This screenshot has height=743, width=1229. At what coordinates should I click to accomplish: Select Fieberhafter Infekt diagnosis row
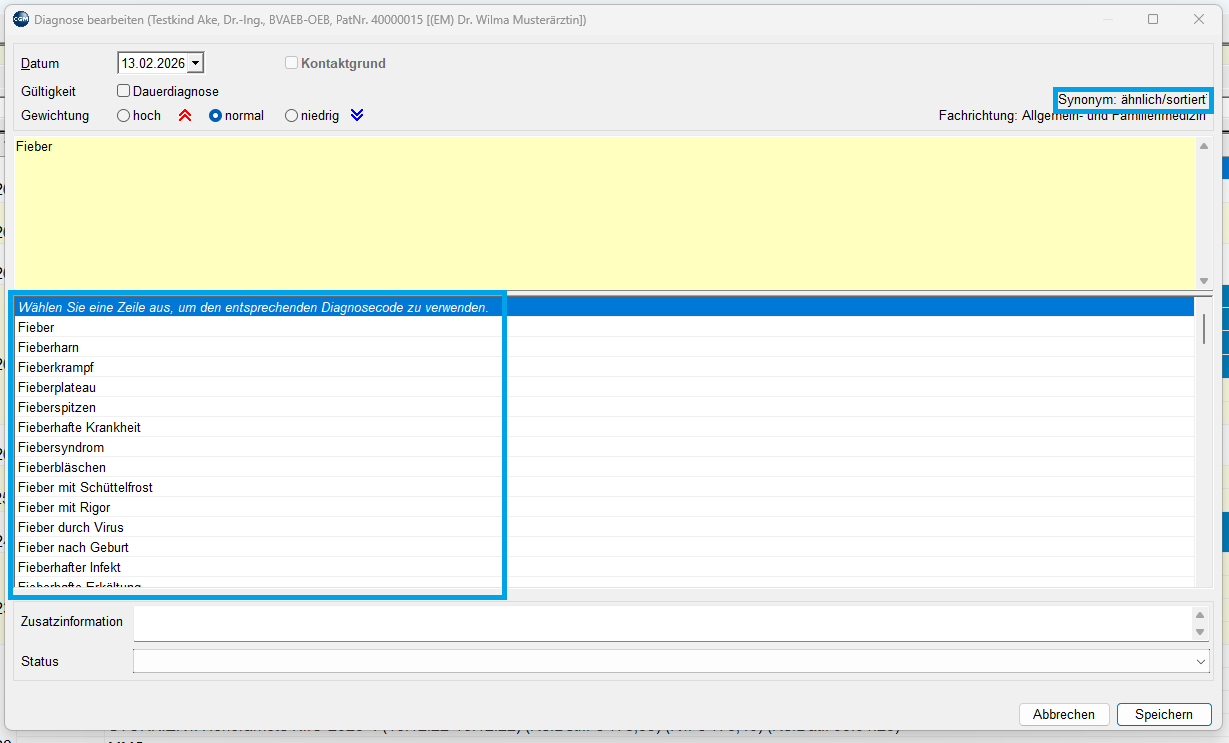pyautogui.click(x=69, y=567)
